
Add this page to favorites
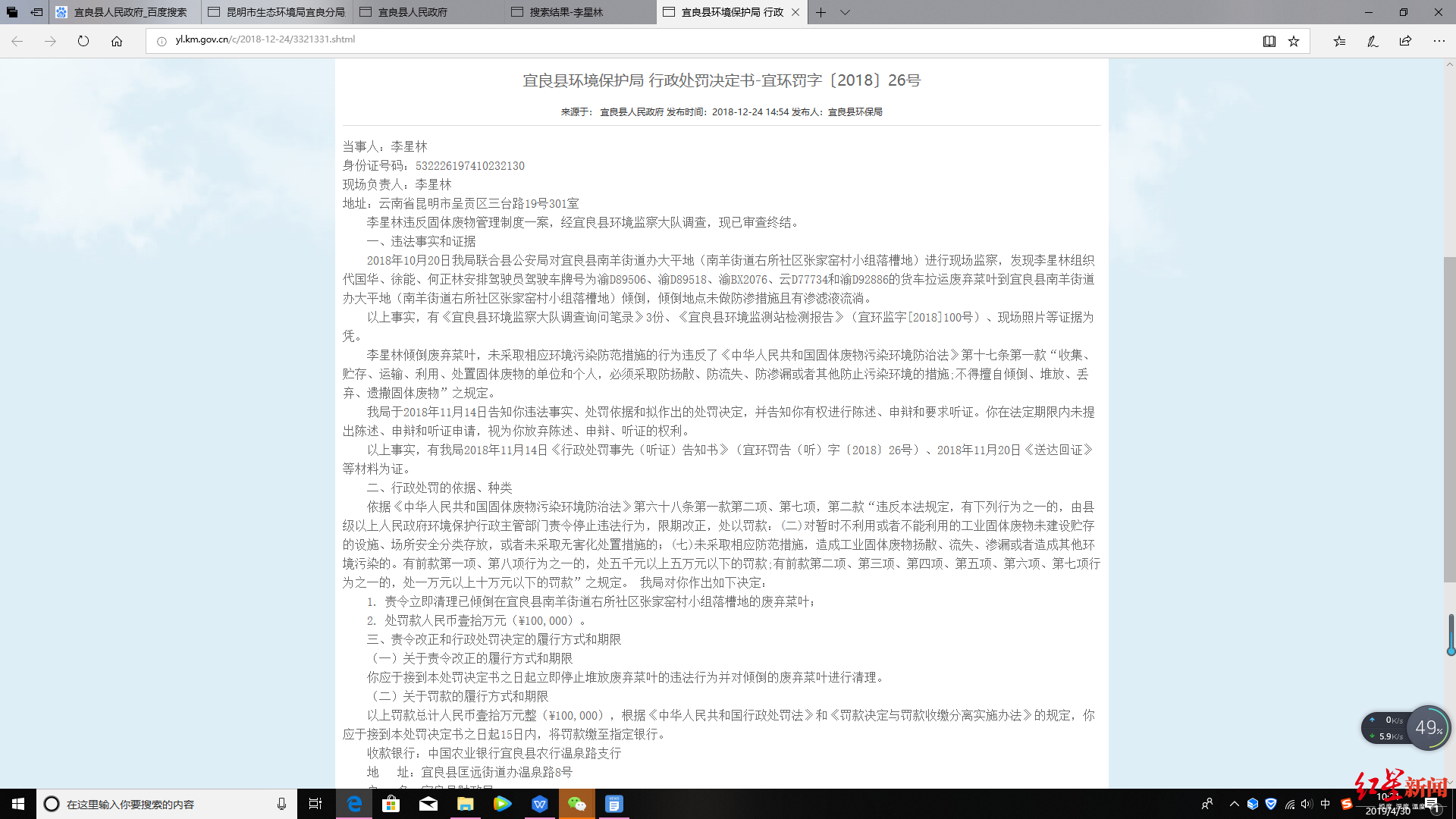(1294, 41)
